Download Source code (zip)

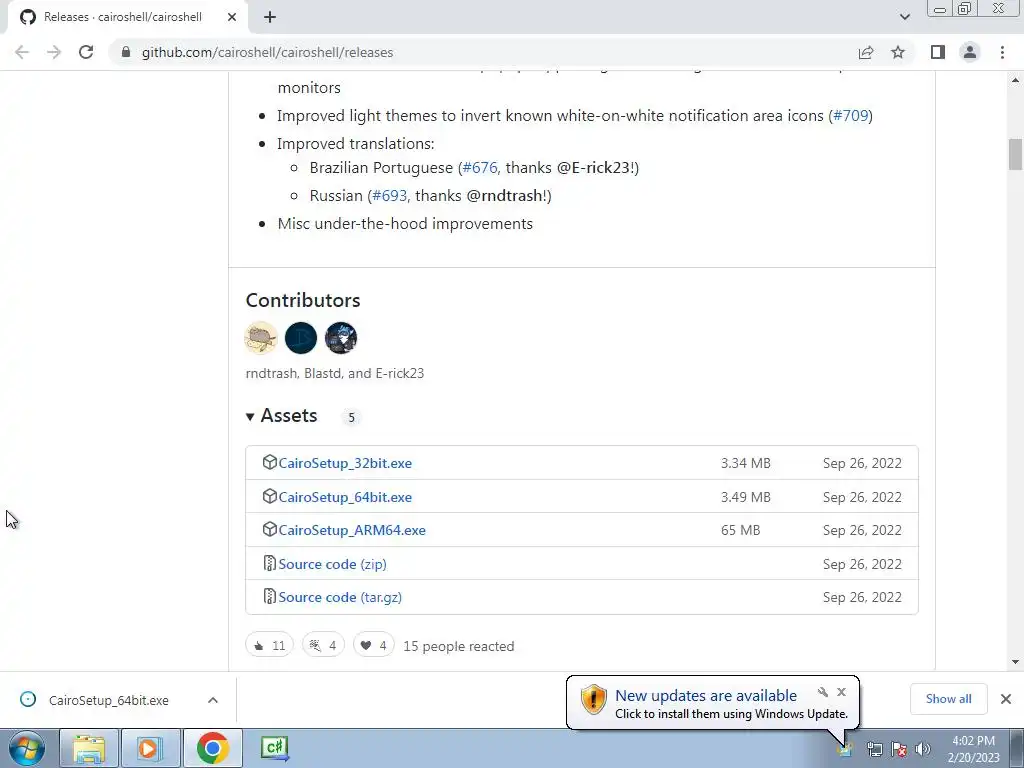coord(332,564)
